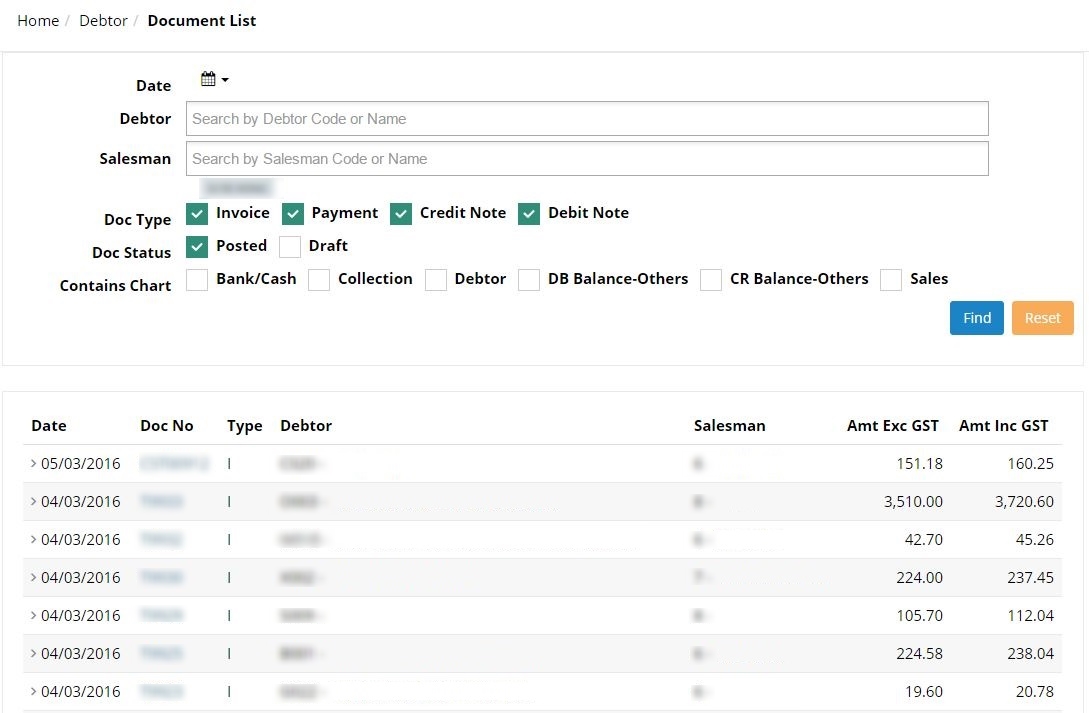Select the 42.70 amount cell
The image size is (1089, 713).
[x=924, y=539]
